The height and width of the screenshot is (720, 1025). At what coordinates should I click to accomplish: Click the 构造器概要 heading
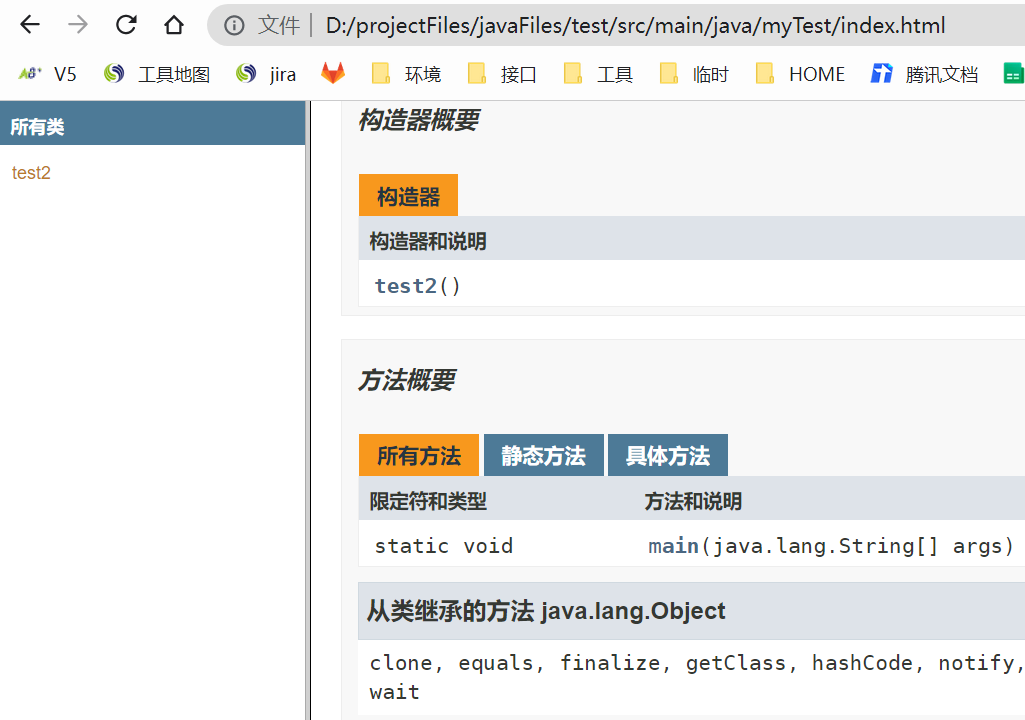tap(418, 120)
